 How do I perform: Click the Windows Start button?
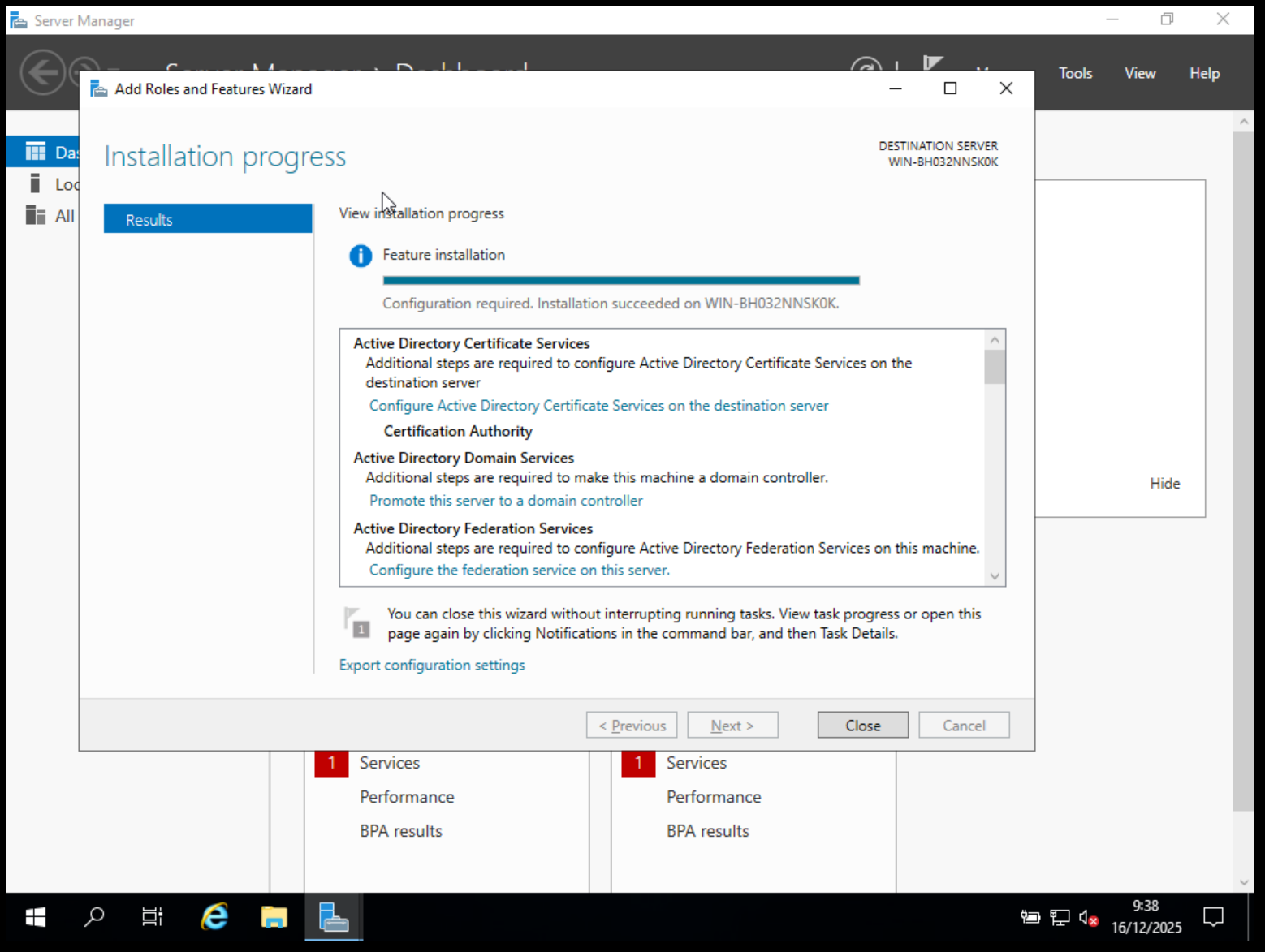click(36, 917)
